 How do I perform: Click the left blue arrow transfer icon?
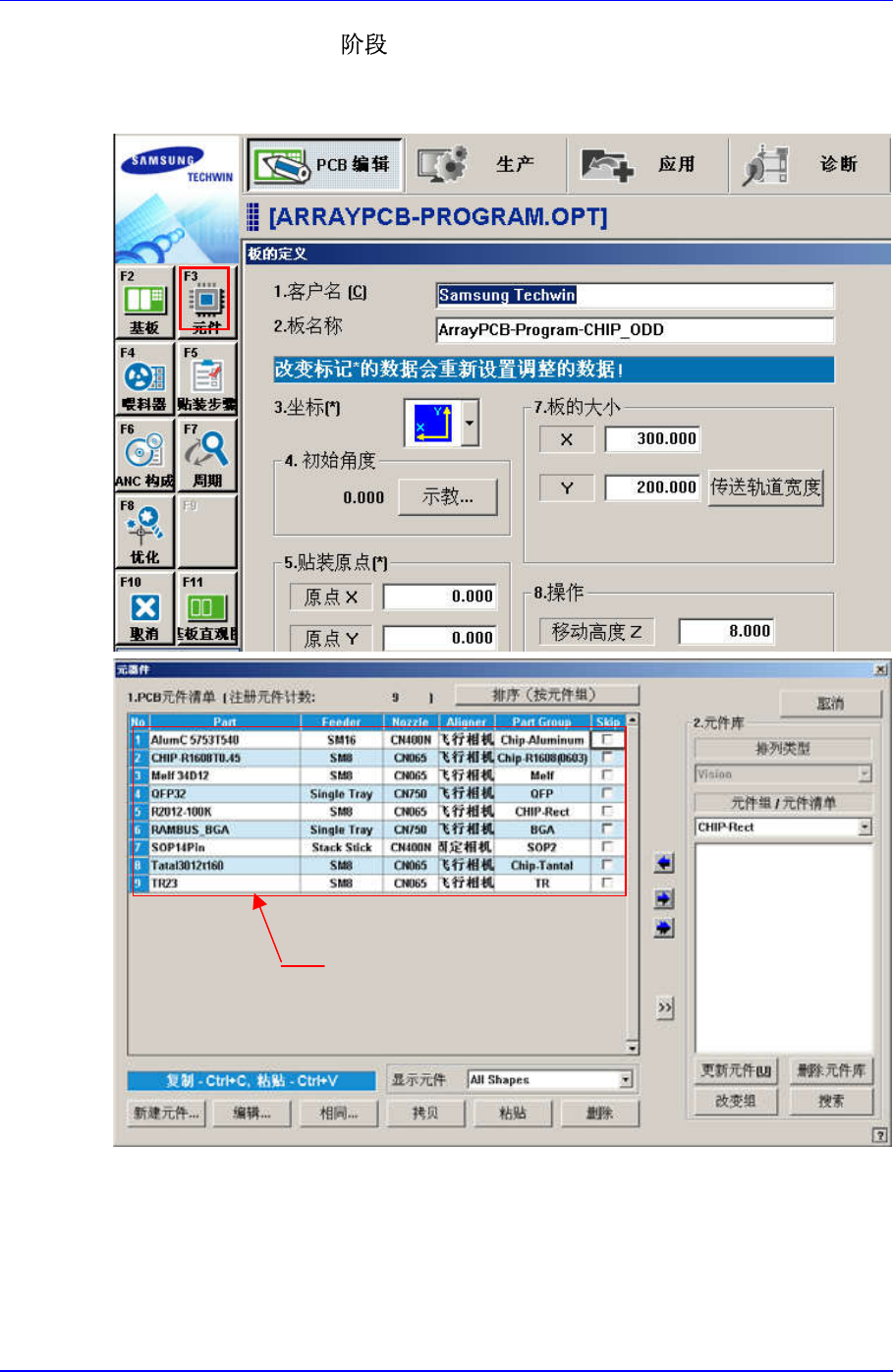pos(664,863)
